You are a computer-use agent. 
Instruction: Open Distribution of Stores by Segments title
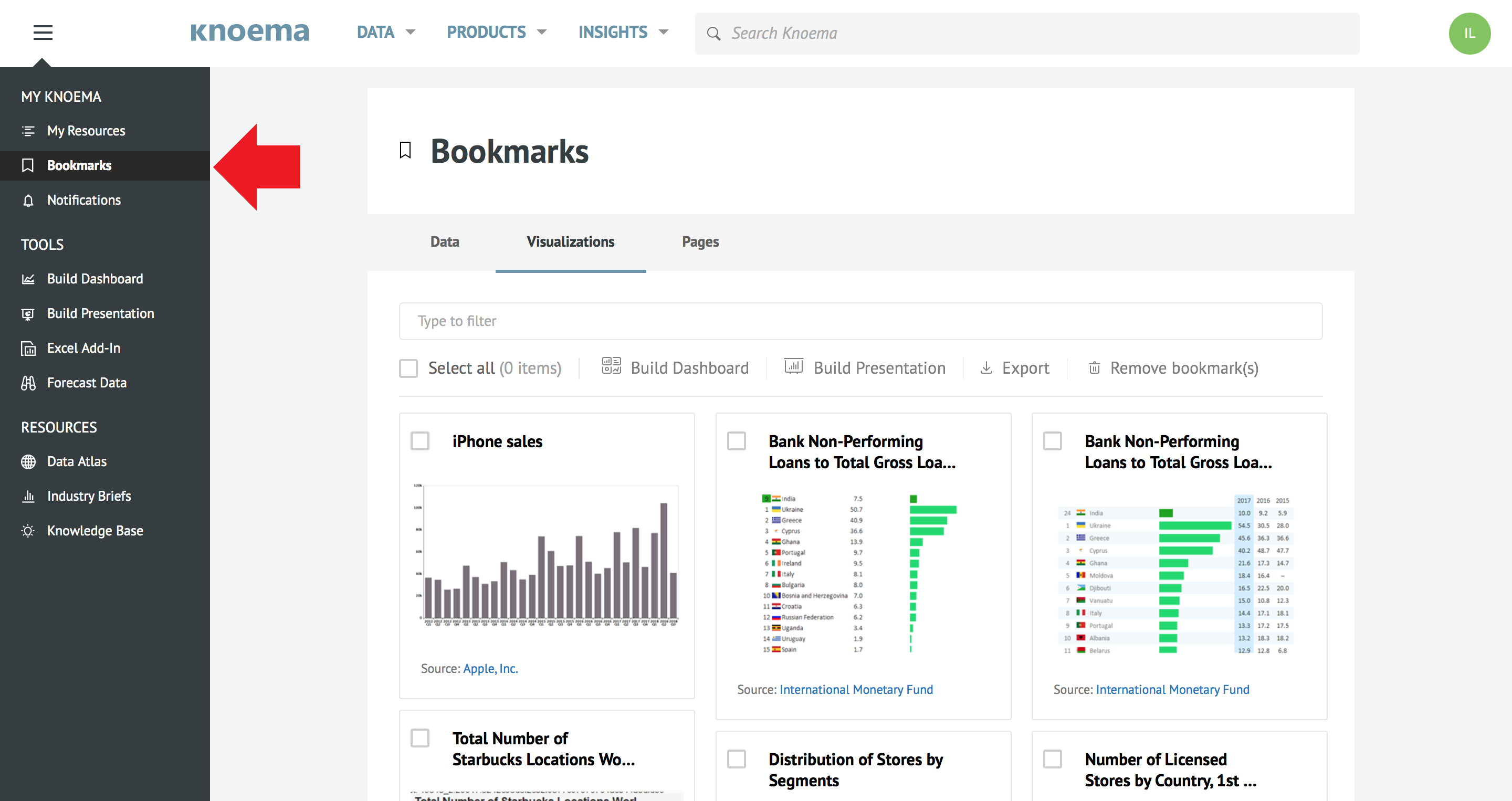pos(855,770)
